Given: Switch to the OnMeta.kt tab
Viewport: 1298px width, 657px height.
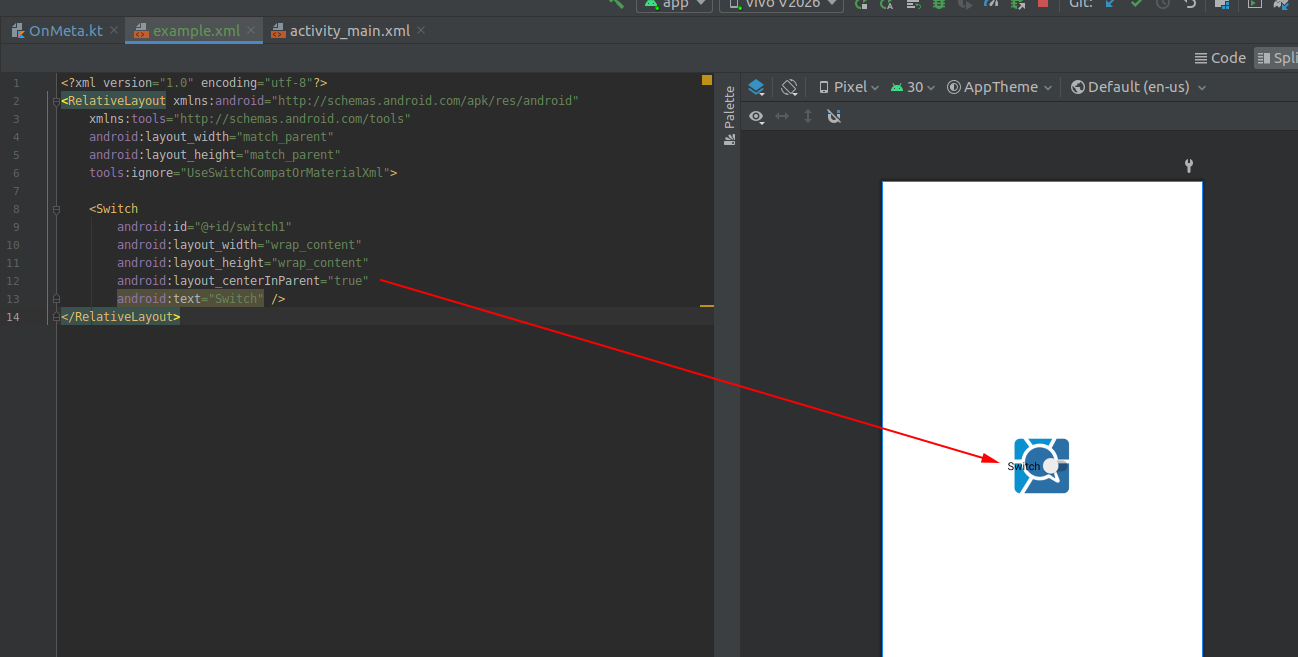Looking at the screenshot, I should 66,30.
